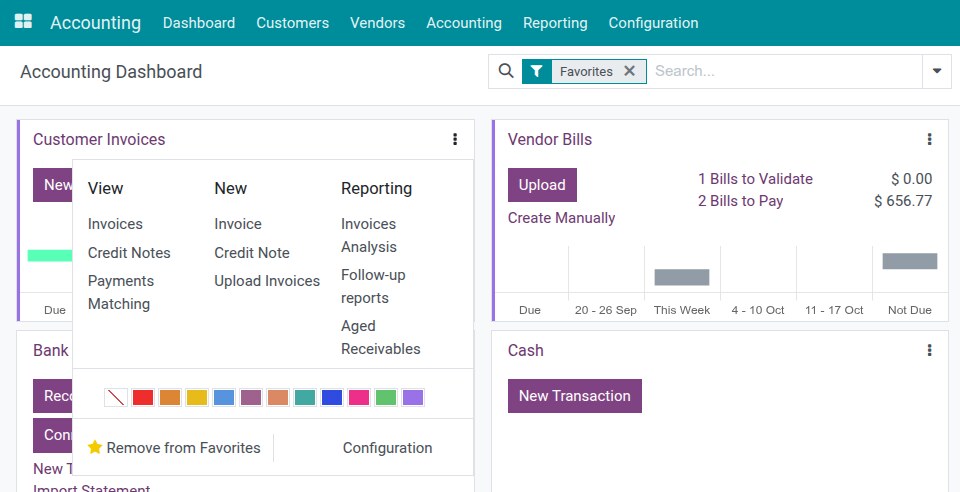The width and height of the screenshot is (960, 492).
Task: Click the Accounting app title
Action: click(x=96, y=23)
